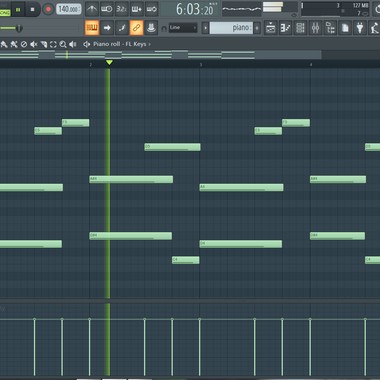Open the Piano roll window icon

pos(286,28)
